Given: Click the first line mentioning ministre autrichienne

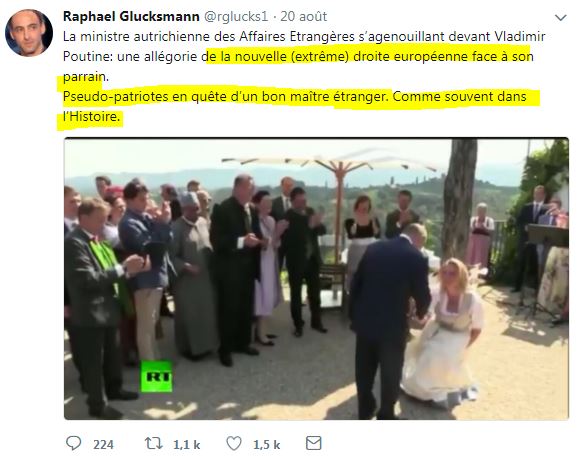Looking at the screenshot, I should tap(304, 36).
